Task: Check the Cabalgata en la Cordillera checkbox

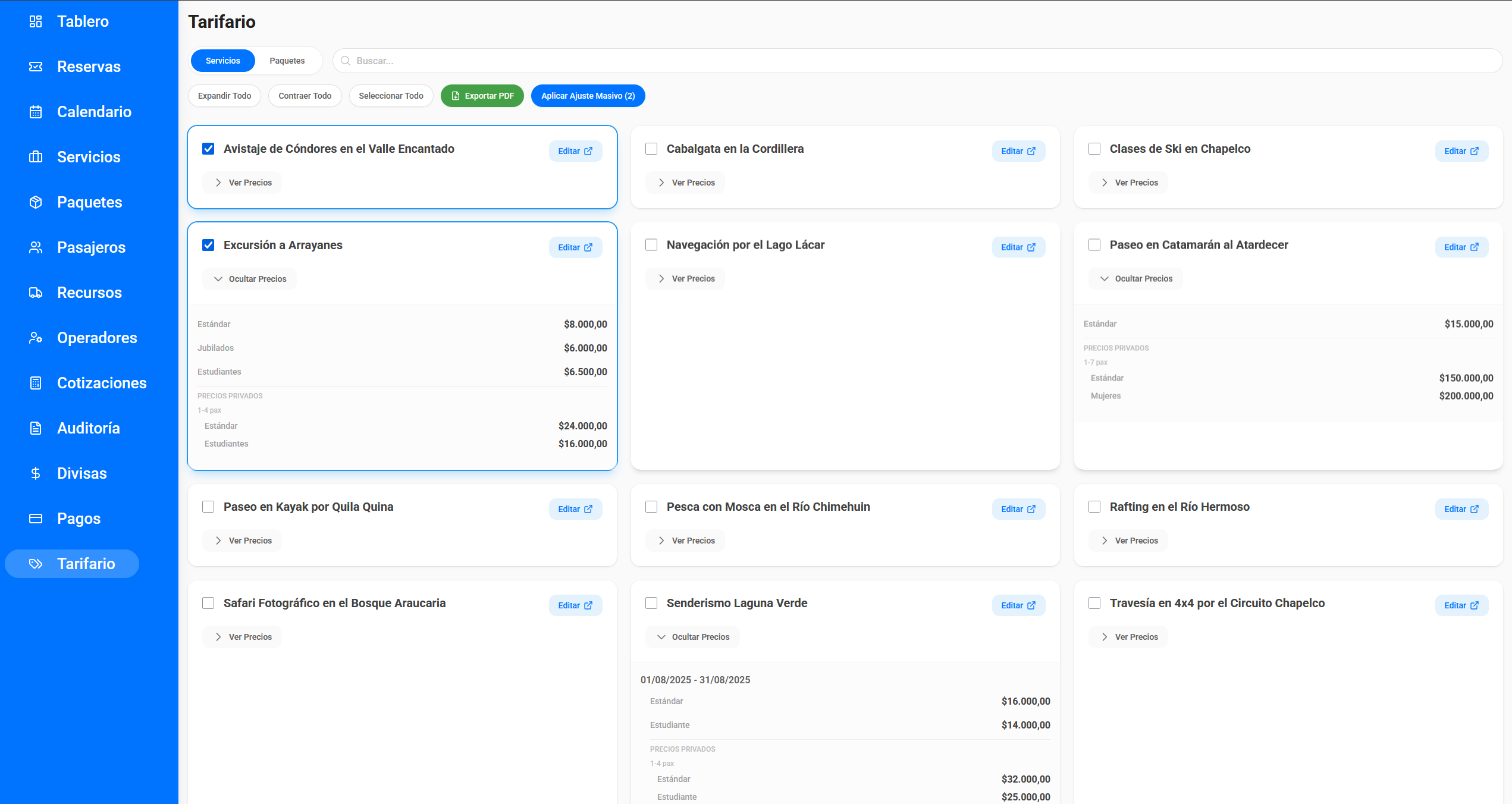Action: 651,149
